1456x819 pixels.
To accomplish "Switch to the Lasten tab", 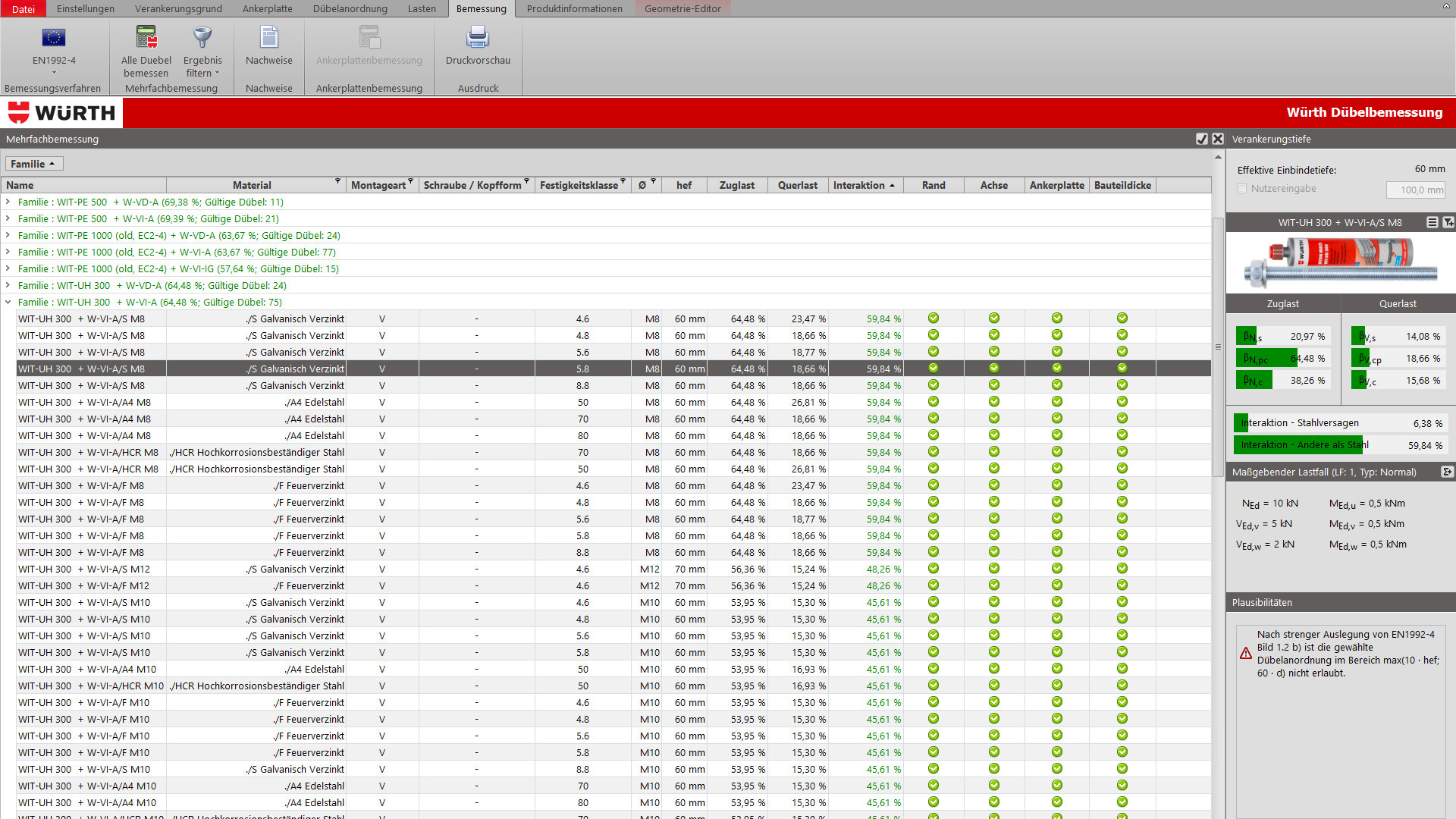I will [422, 8].
